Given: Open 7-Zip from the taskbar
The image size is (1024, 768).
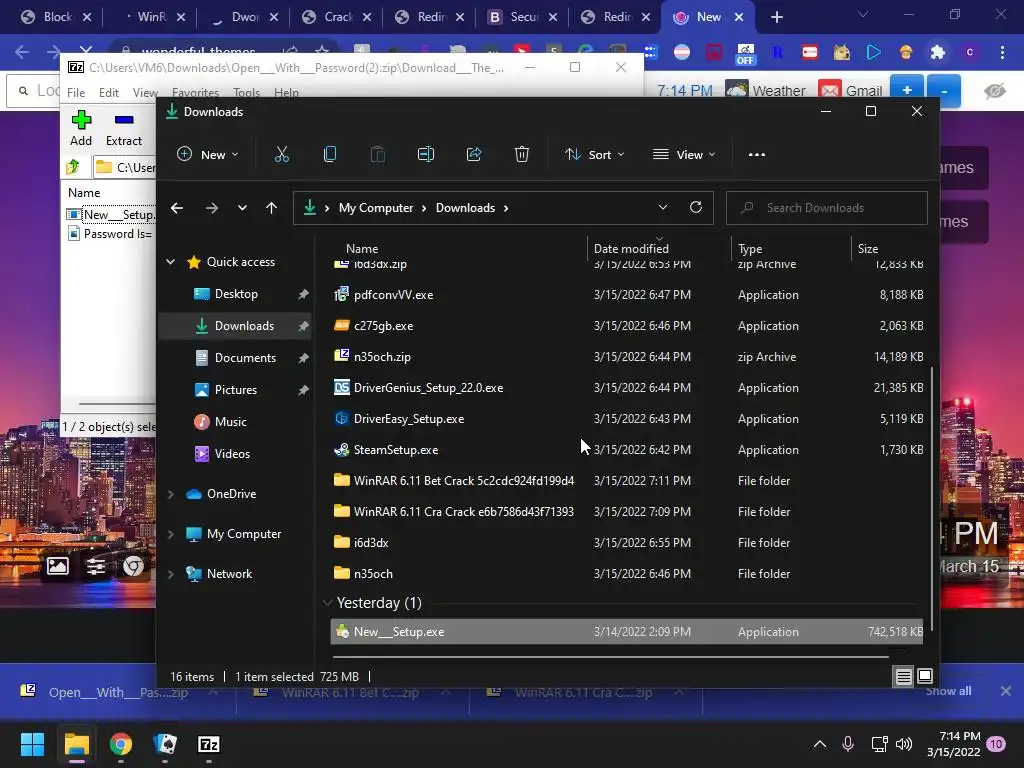Looking at the screenshot, I should tap(209, 744).
